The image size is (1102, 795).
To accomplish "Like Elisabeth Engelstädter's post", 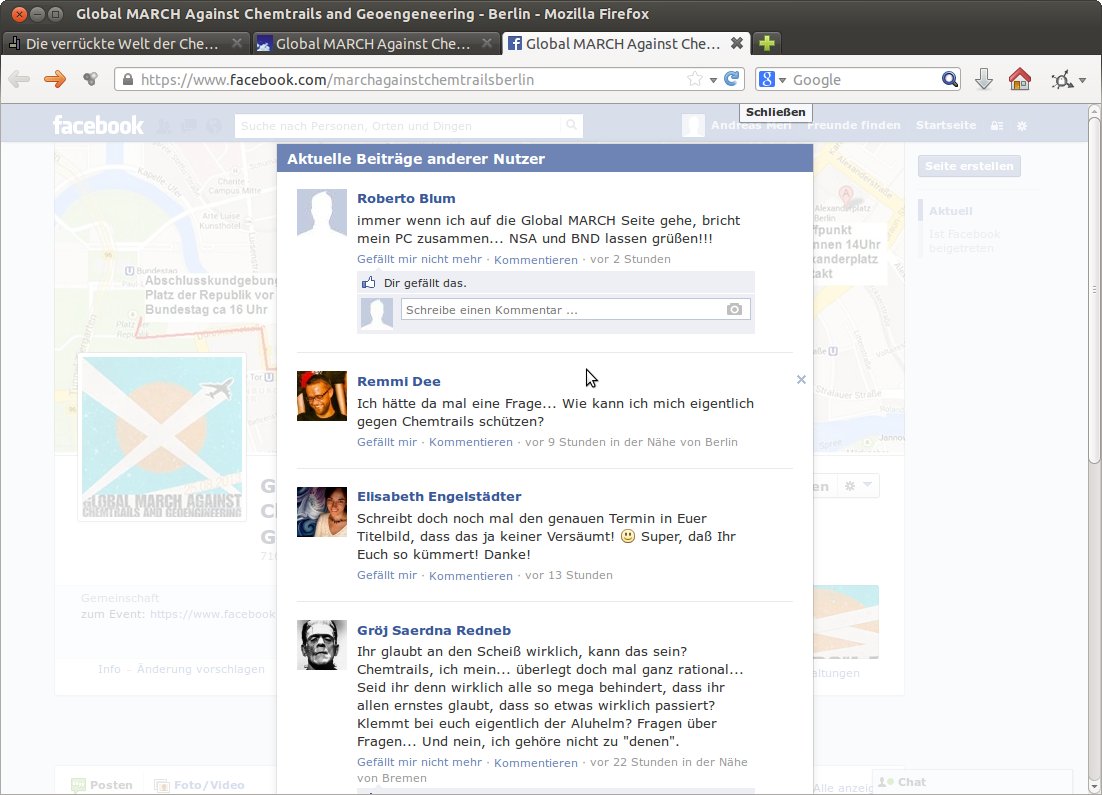I will [x=387, y=575].
